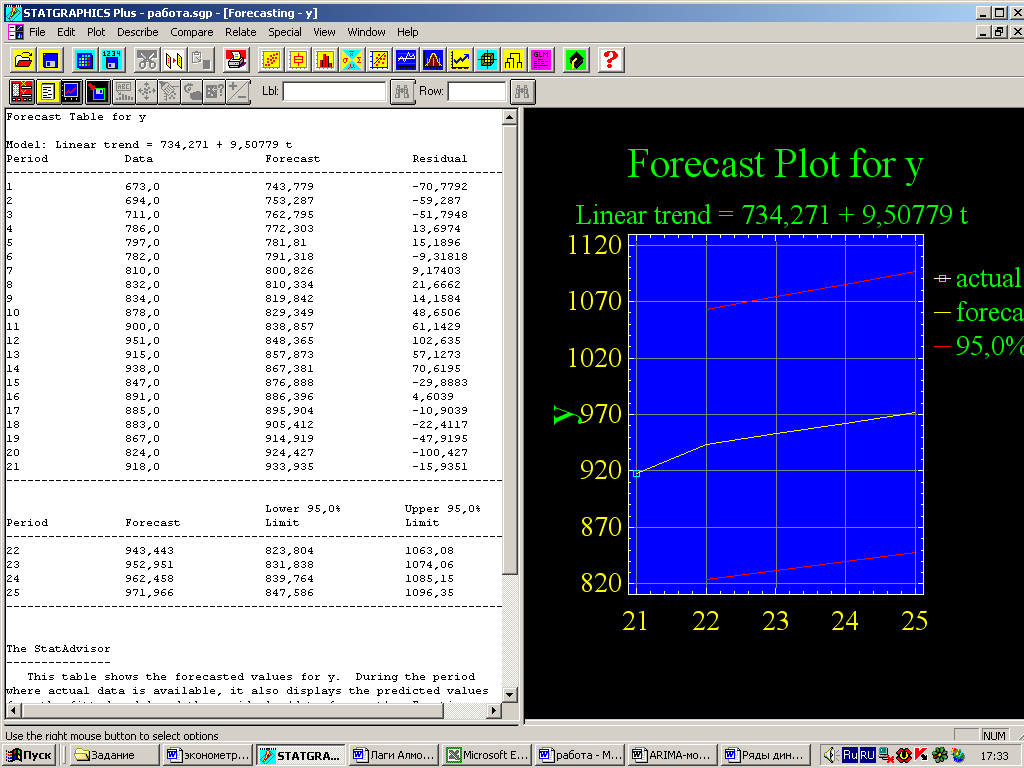Click the Linear trend equation on the plot
Viewport: 1024px width, 768px height.
pyautogui.click(x=771, y=215)
